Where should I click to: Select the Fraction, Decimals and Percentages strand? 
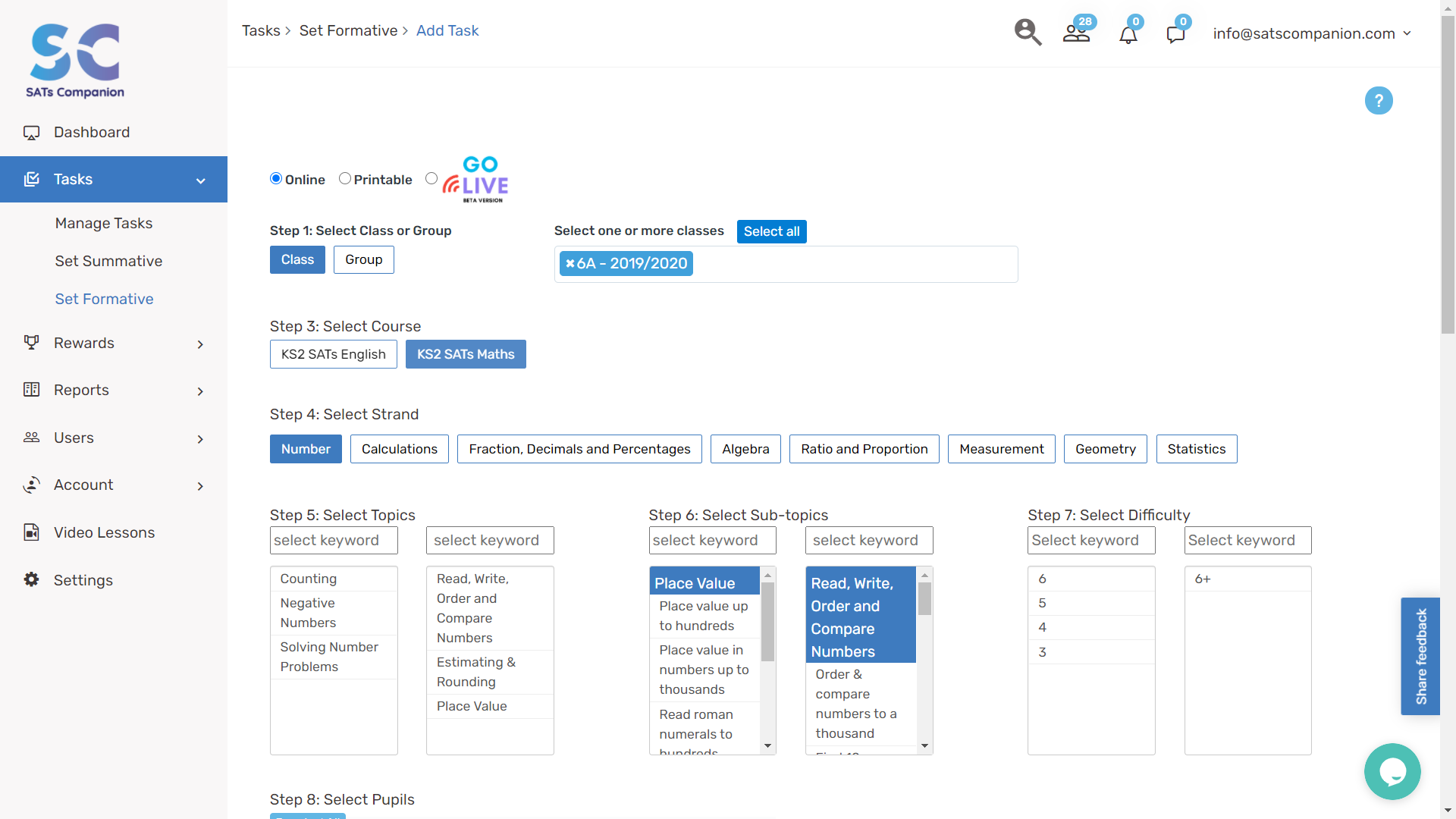pyautogui.click(x=579, y=449)
